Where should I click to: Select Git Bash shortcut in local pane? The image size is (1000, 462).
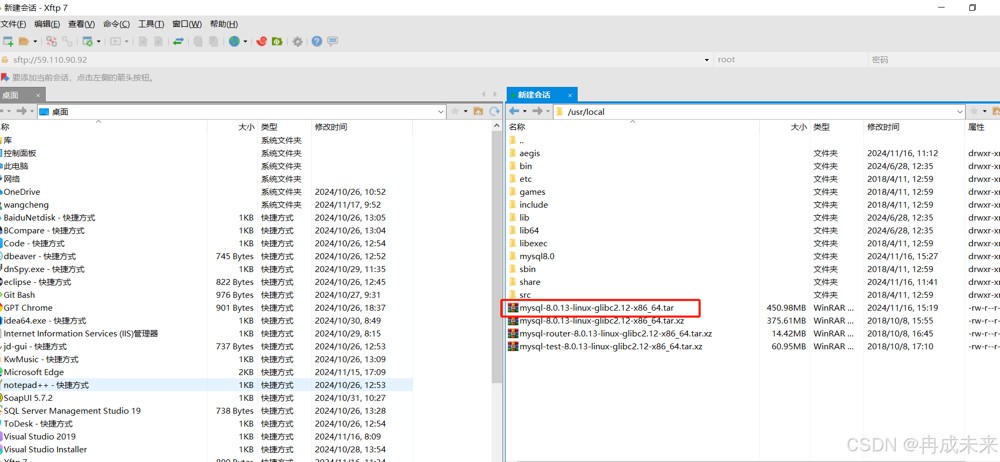(19, 295)
